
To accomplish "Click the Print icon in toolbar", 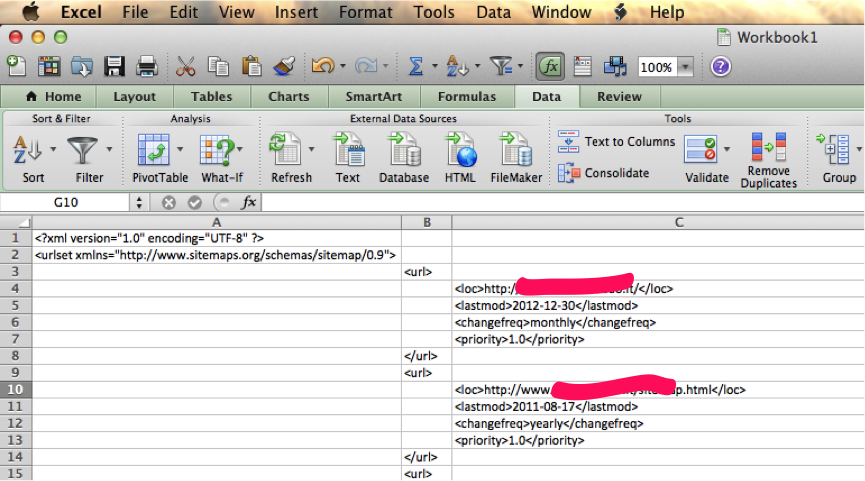I will point(147,67).
